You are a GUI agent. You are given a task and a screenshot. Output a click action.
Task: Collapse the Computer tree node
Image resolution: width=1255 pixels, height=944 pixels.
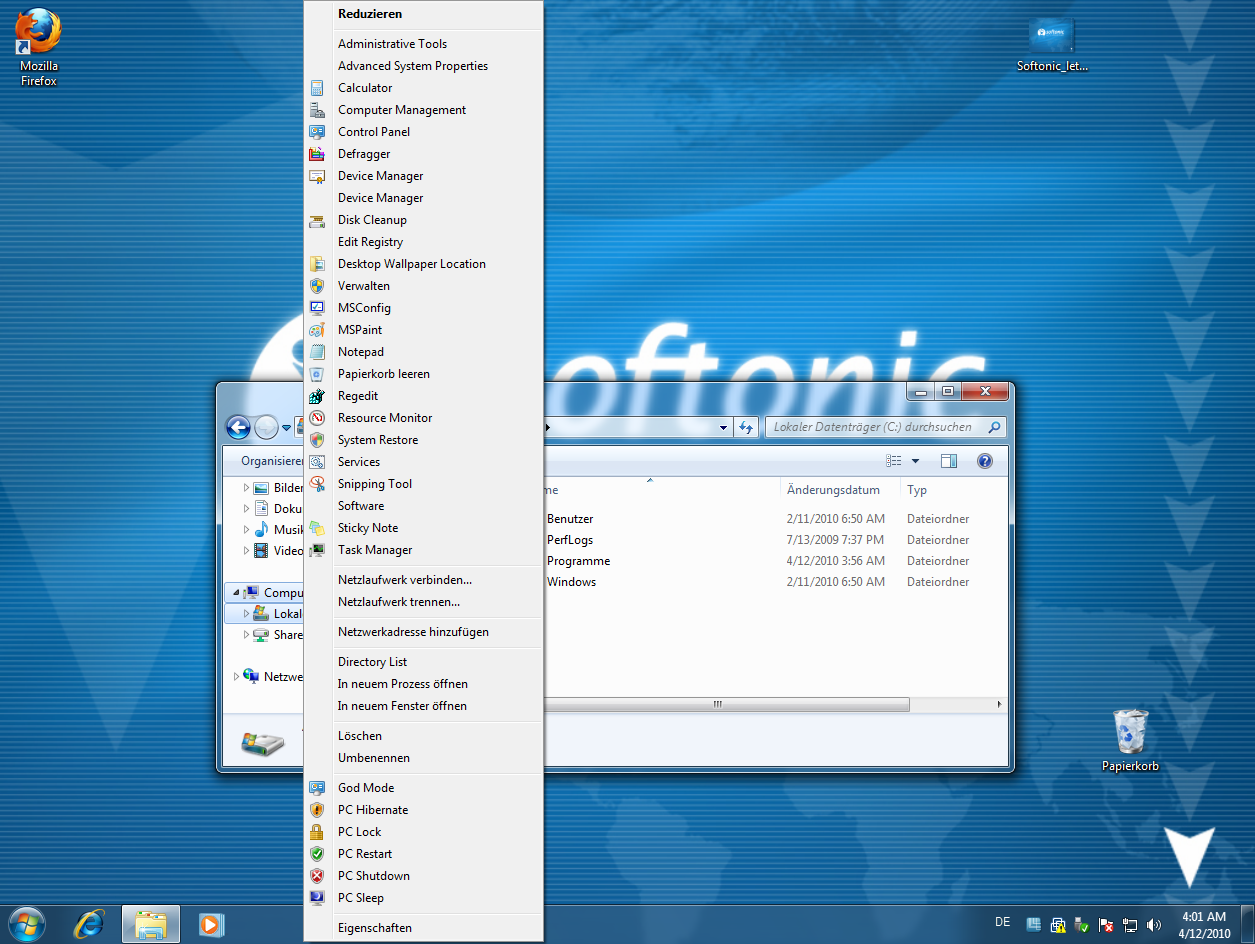[236, 593]
